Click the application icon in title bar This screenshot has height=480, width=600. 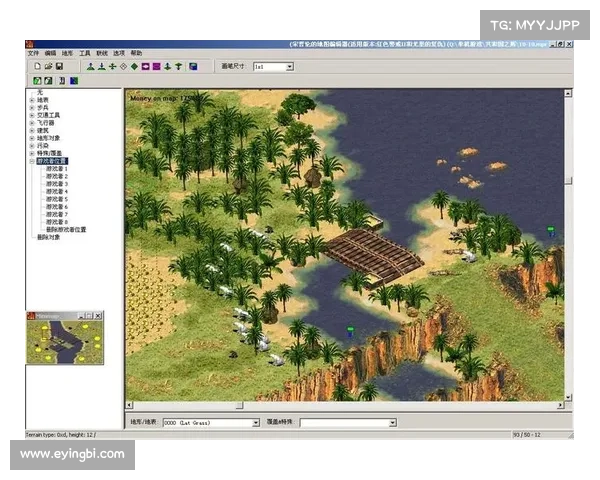point(29,44)
